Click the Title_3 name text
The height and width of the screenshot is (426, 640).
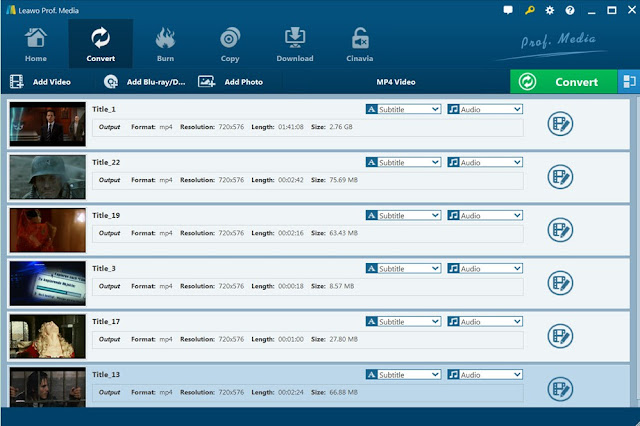[x=104, y=268]
